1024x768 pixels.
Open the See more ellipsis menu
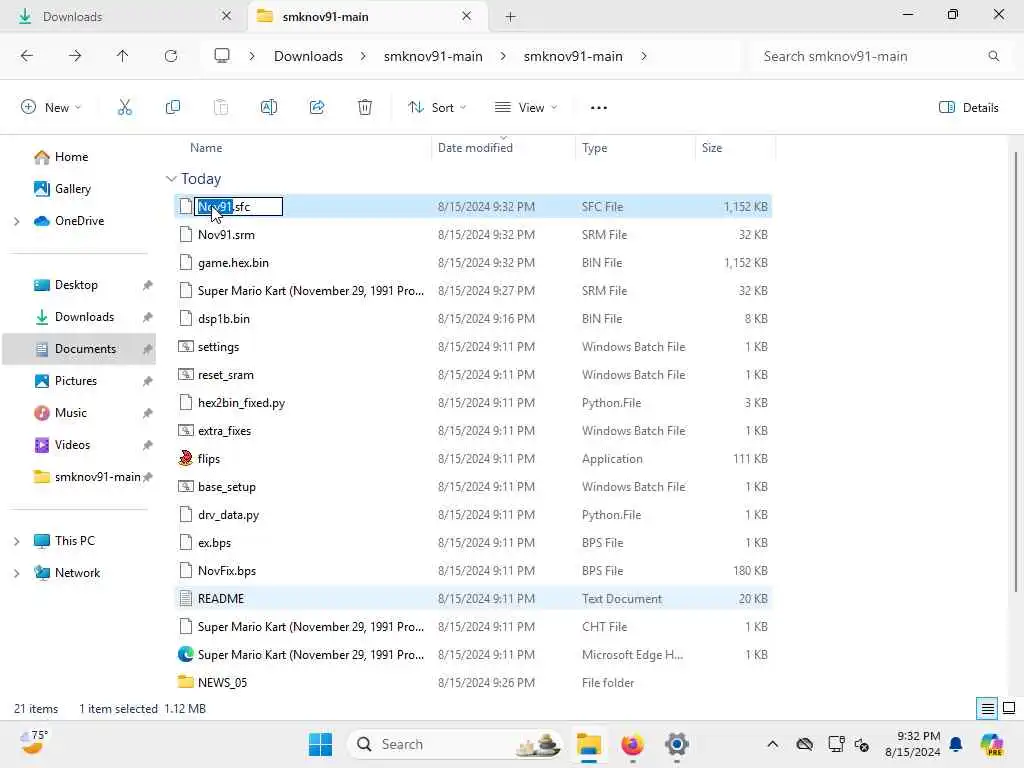pyautogui.click(x=599, y=108)
